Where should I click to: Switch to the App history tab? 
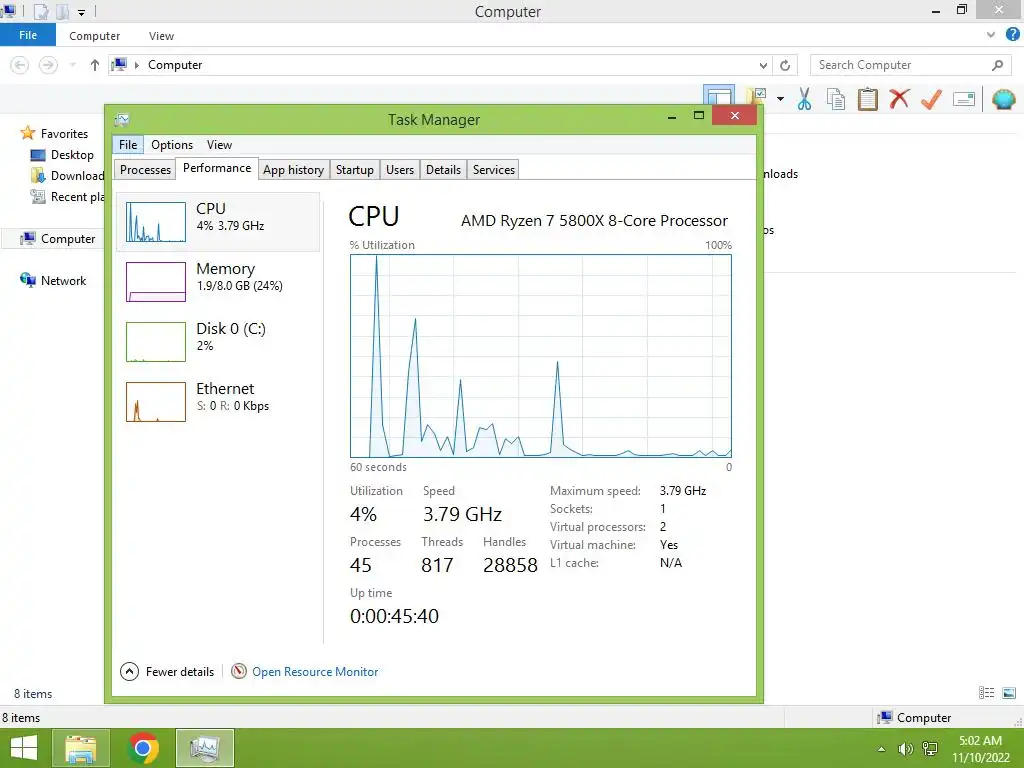click(x=293, y=170)
